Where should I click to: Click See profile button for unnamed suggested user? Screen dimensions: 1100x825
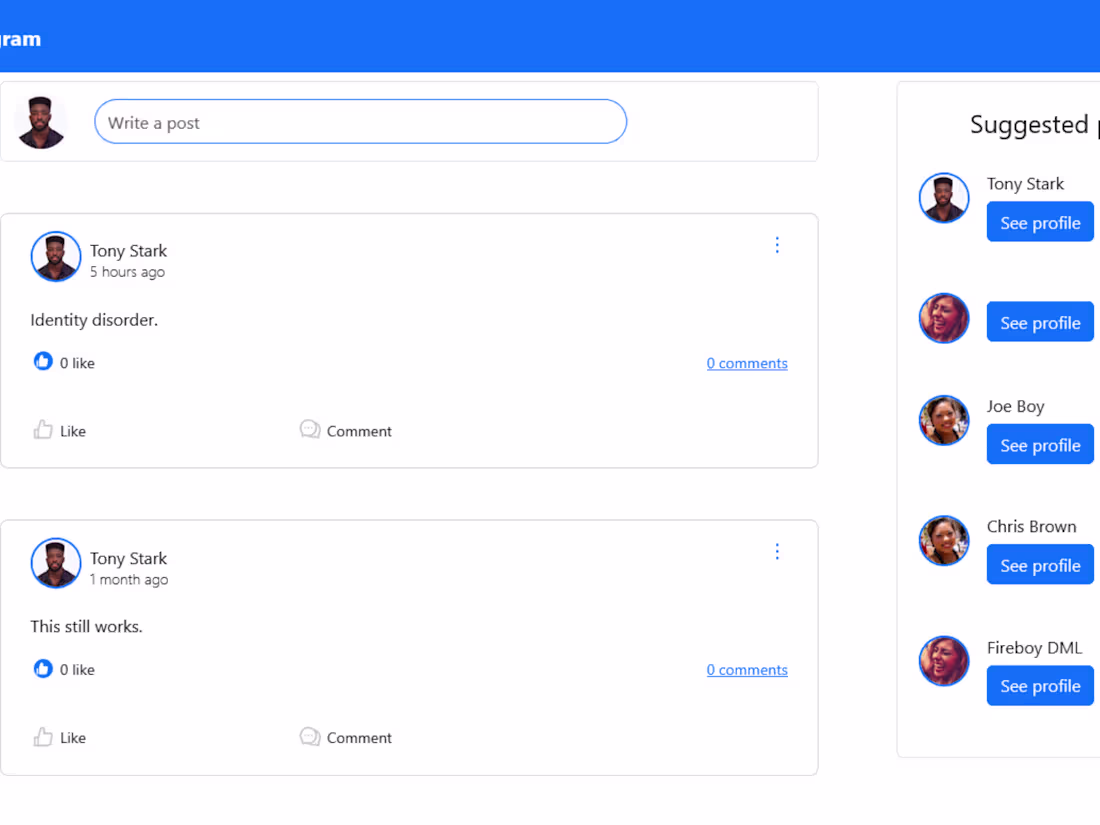[1040, 322]
